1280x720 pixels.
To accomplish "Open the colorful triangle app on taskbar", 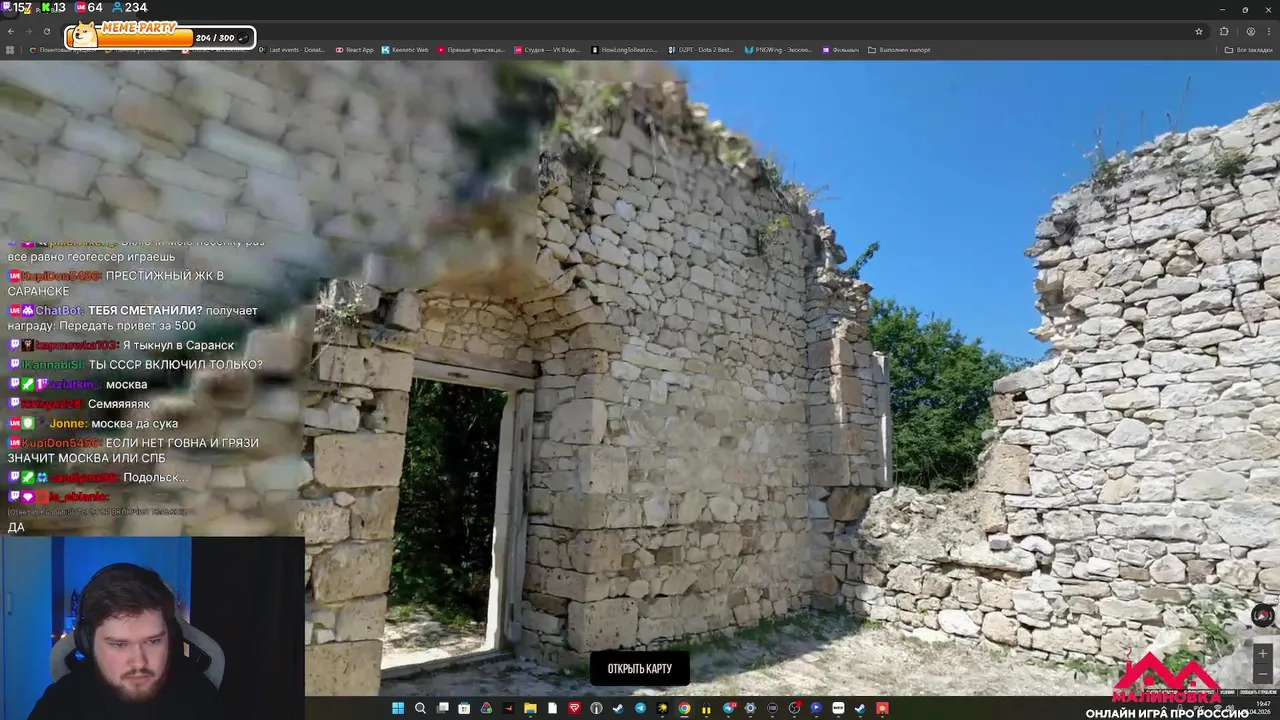I will click(x=486, y=708).
